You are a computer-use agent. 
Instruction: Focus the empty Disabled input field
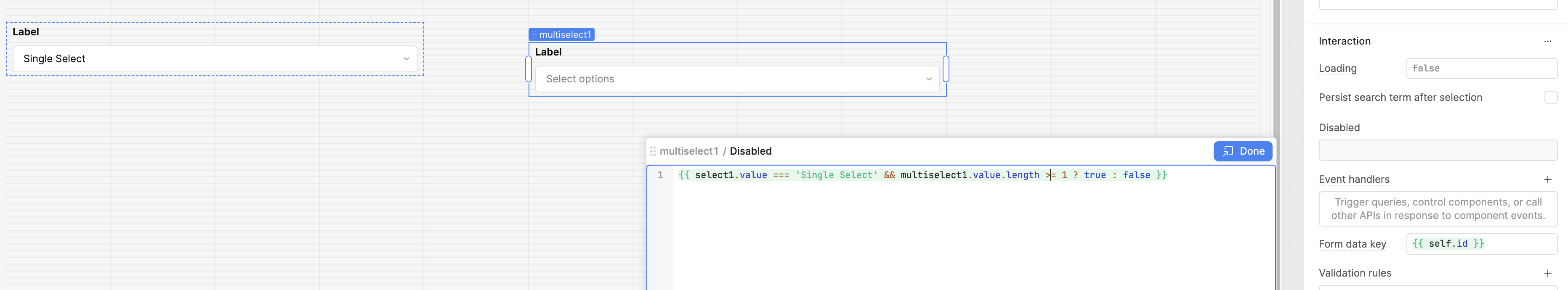1437,150
